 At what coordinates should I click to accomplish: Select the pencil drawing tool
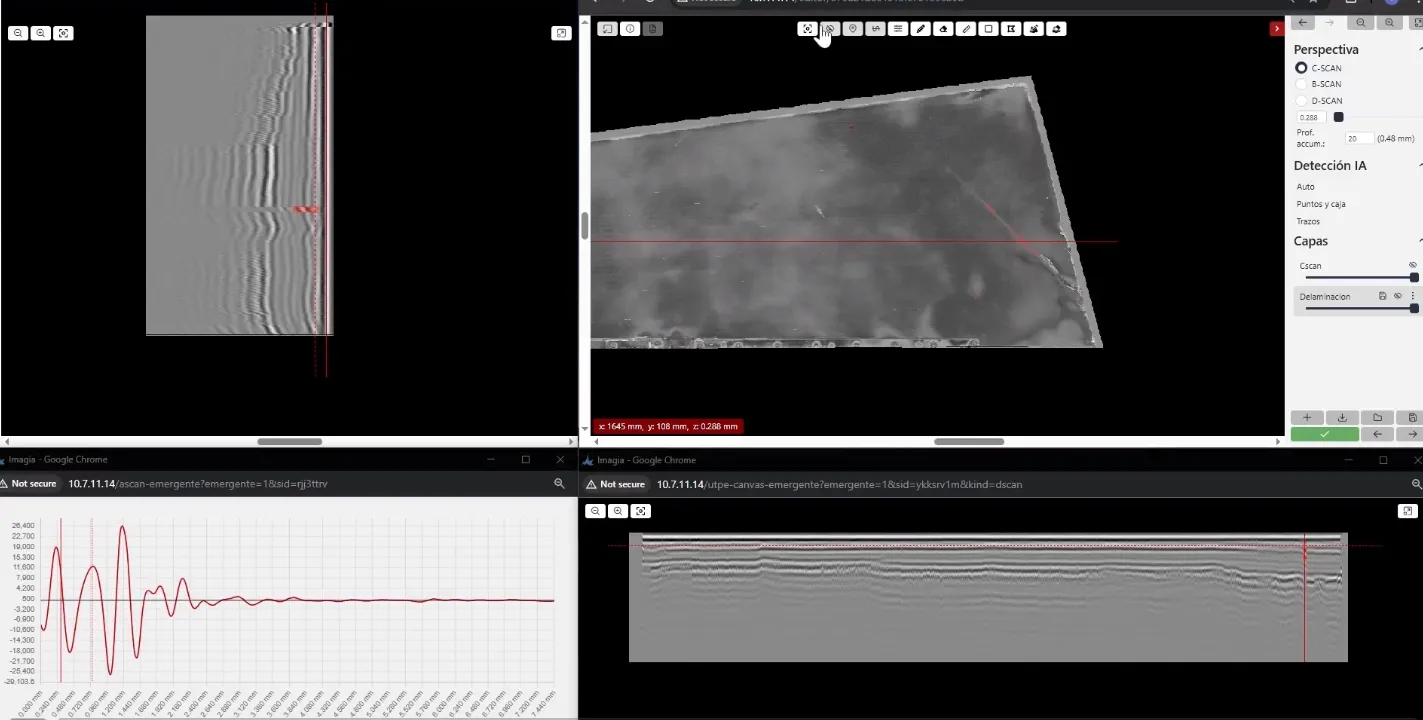pyautogui.click(x=921, y=29)
